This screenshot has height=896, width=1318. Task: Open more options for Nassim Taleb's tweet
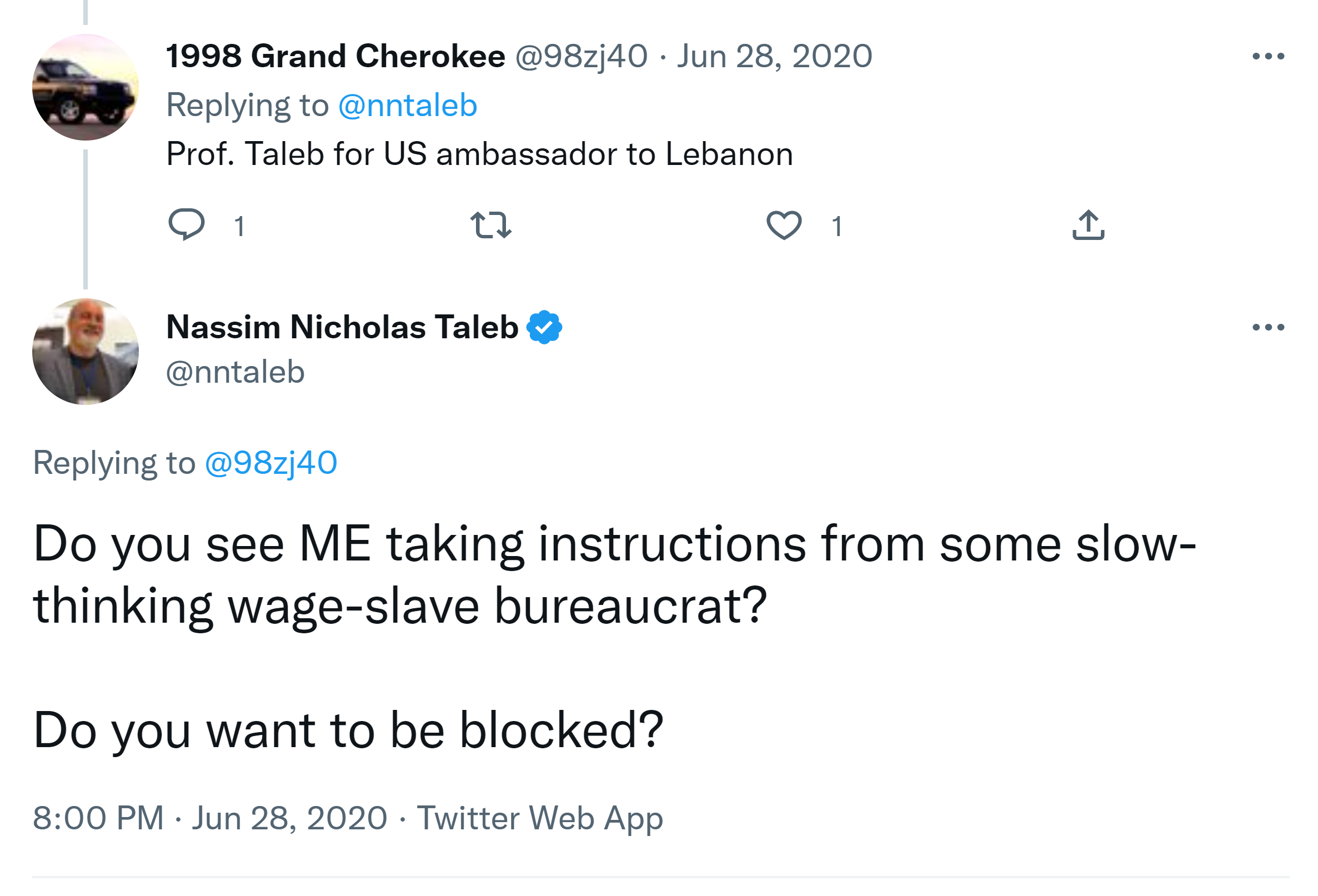(1267, 327)
